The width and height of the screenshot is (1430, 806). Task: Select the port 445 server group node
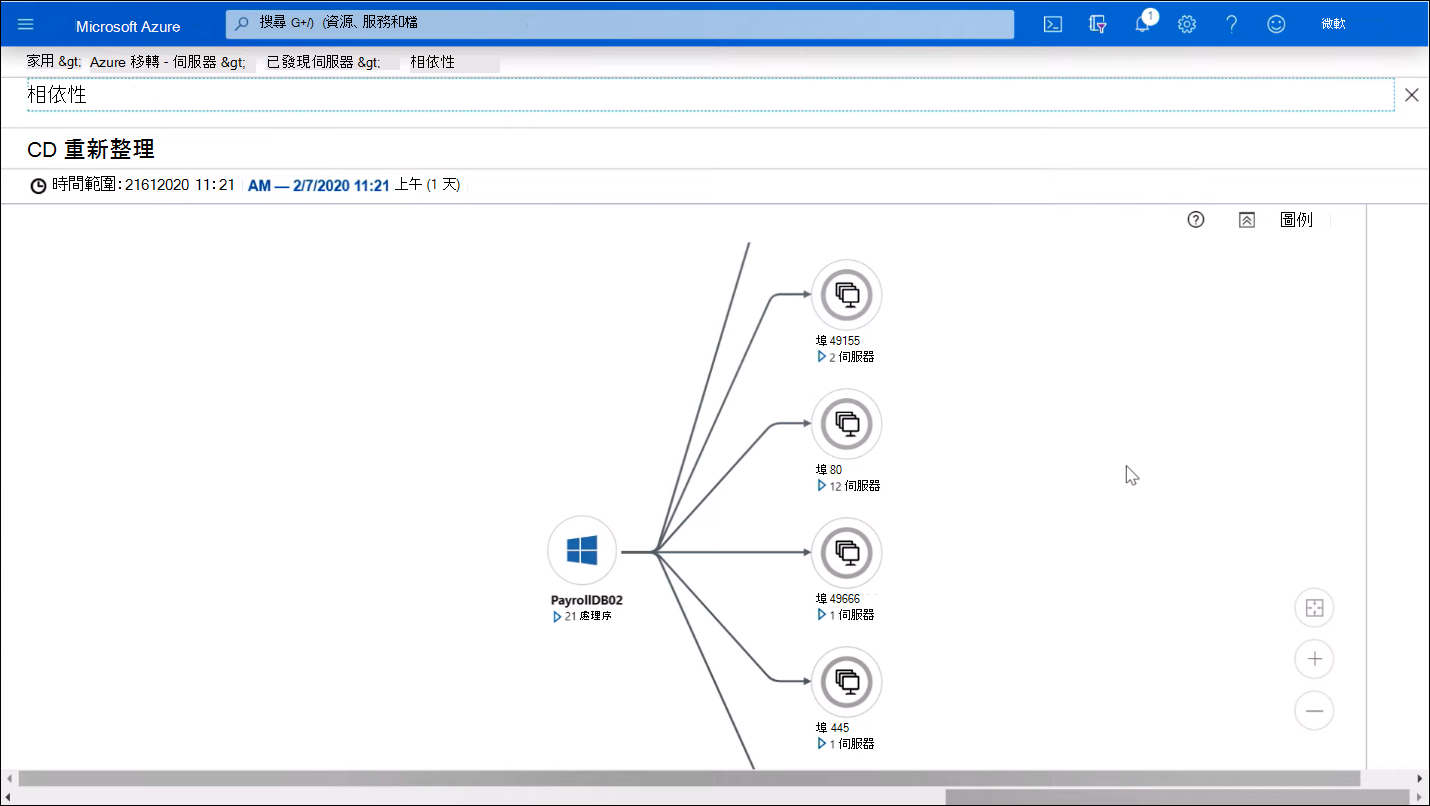pyautogui.click(x=846, y=681)
